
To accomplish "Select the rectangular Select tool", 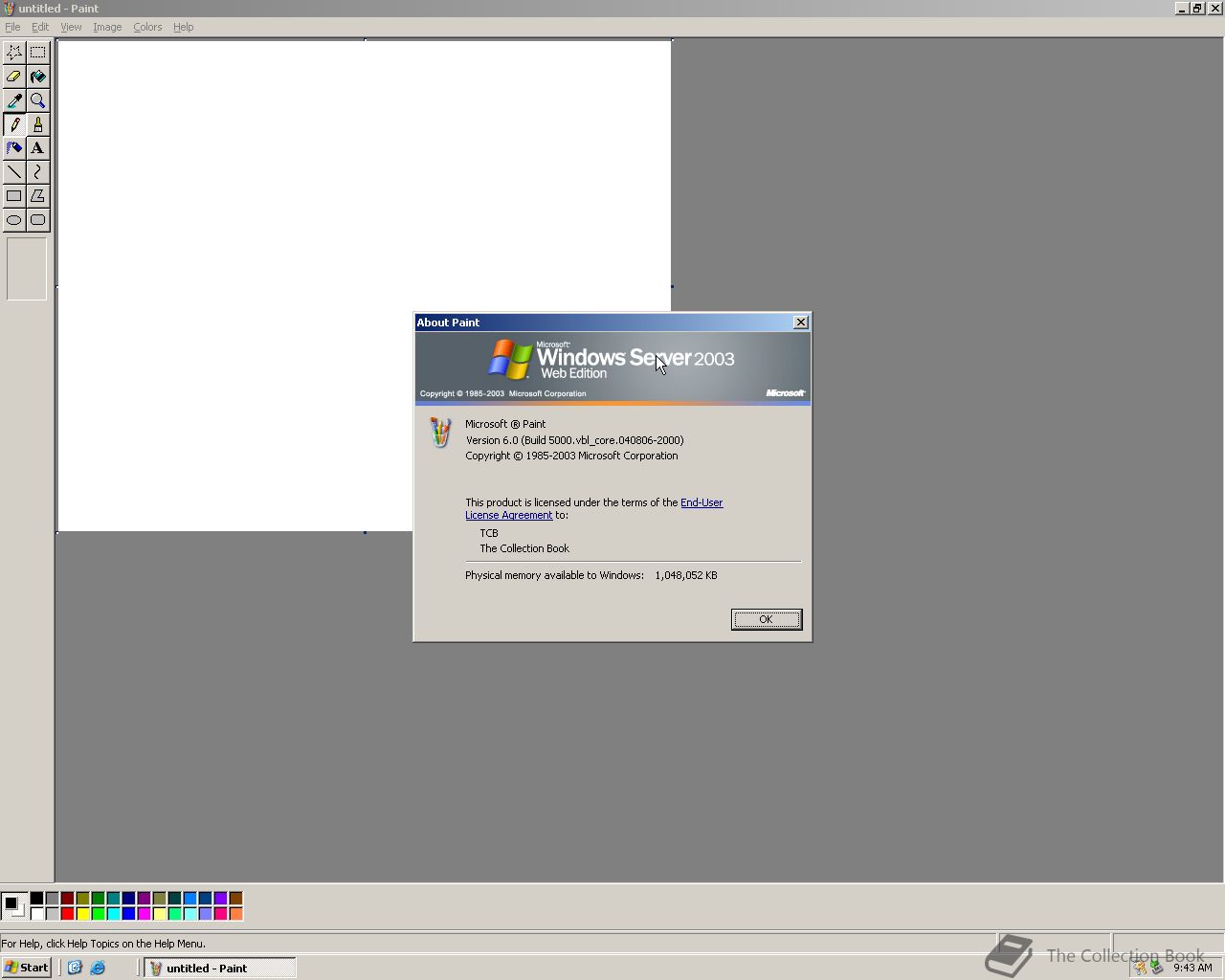I will tap(37, 53).
